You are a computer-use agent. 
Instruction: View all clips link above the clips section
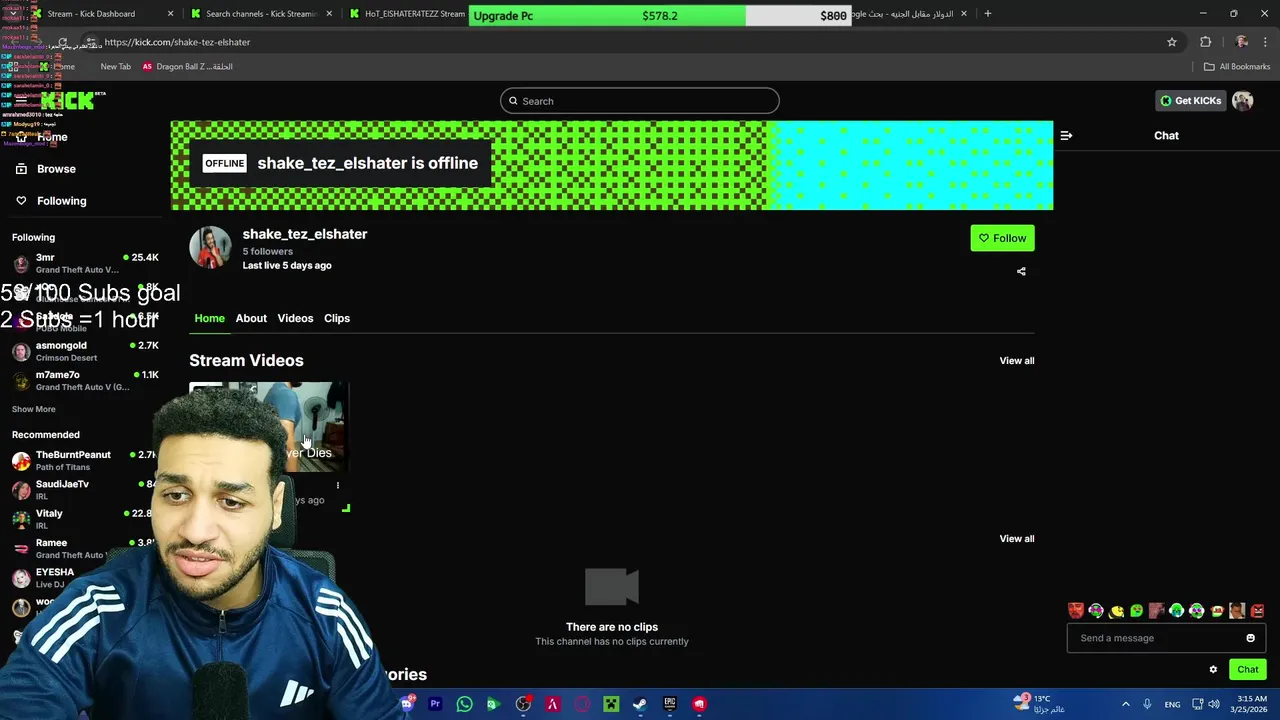pos(1017,539)
